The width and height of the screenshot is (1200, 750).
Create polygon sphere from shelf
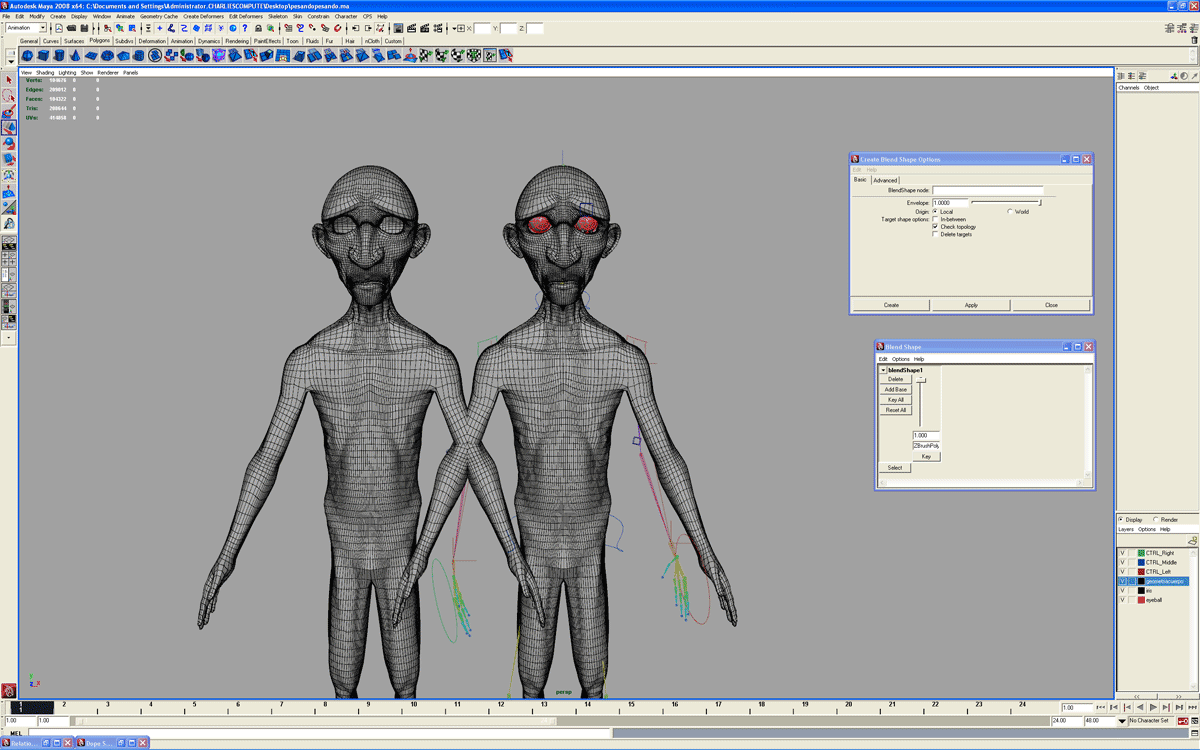point(28,55)
